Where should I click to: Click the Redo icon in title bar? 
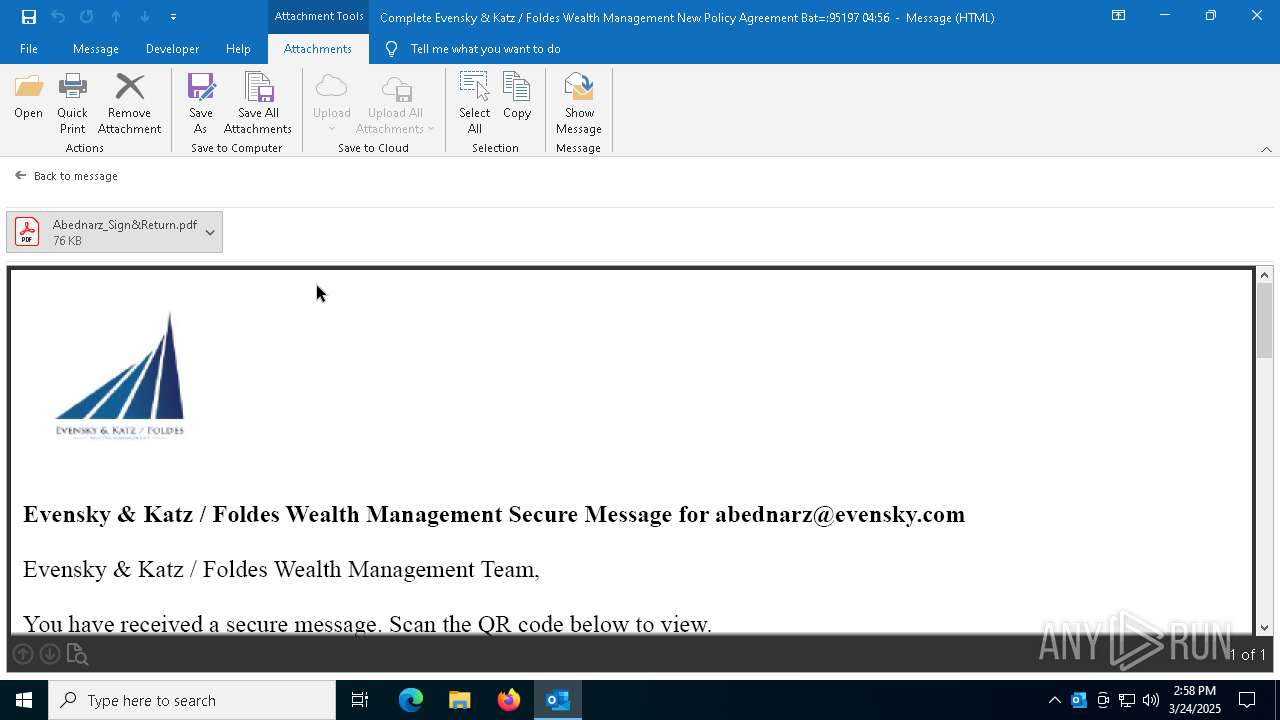pyautogui.click(x=86, y=17)
